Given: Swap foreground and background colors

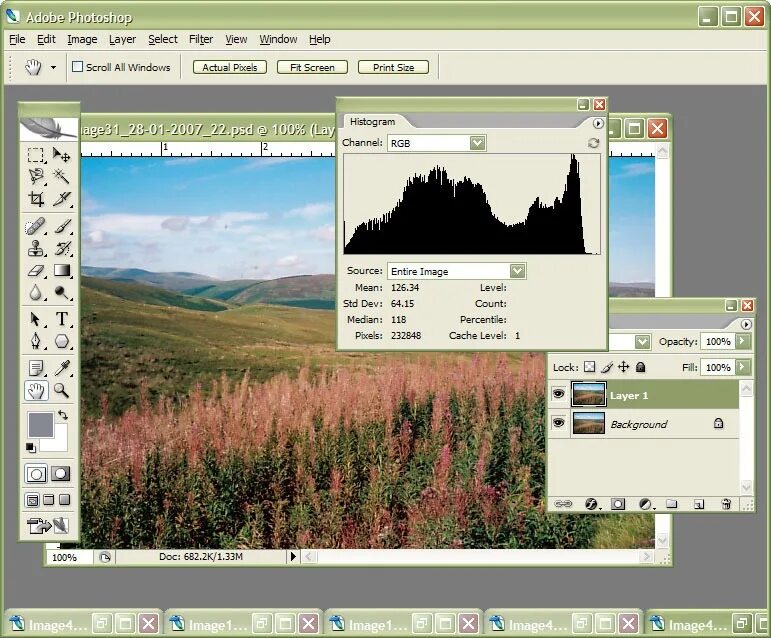Looking at the screenshot, I should [x=62, y=415].
